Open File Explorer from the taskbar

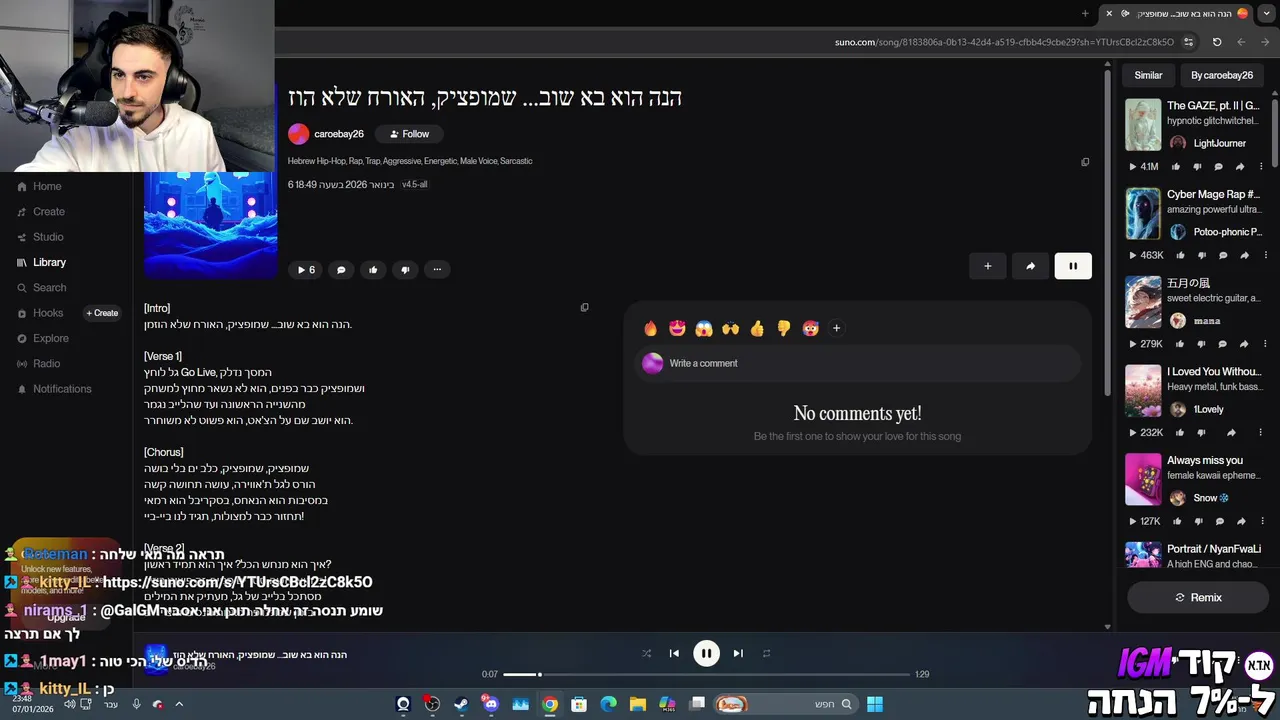point(638,704)
